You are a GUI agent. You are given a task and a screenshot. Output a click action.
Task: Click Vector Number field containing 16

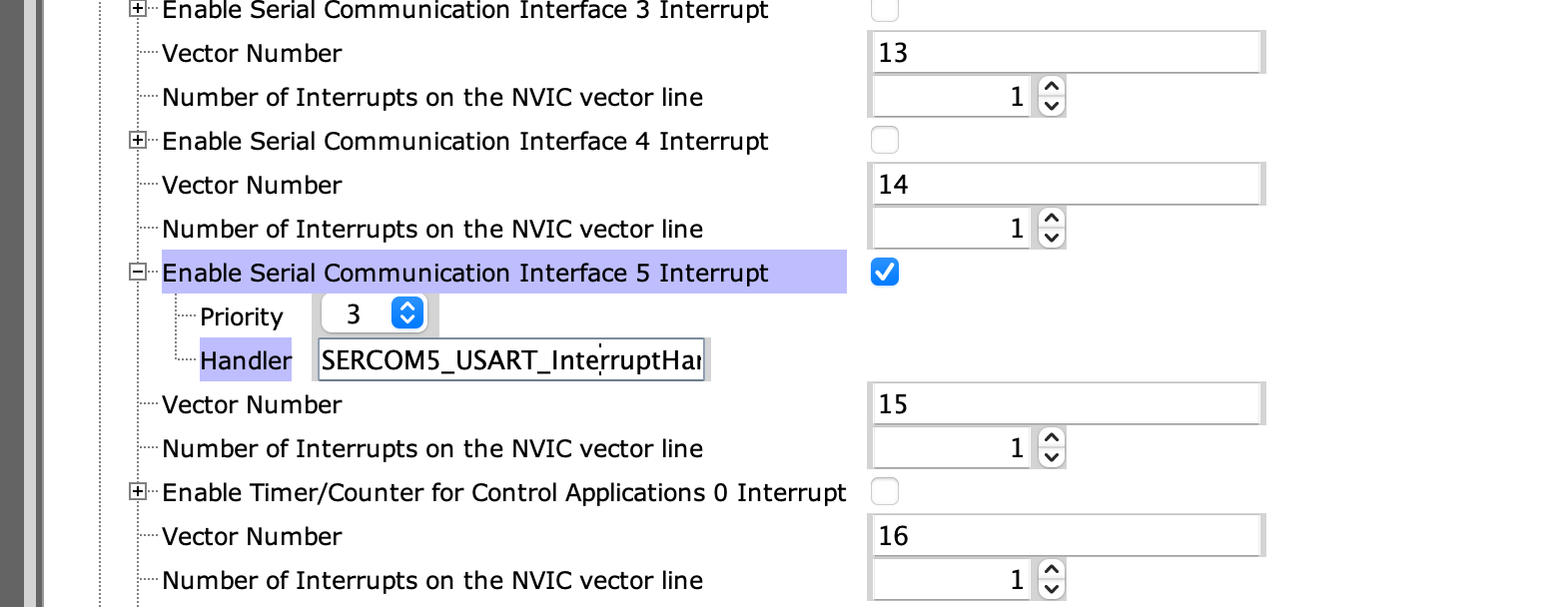[x=1065, y=536]
